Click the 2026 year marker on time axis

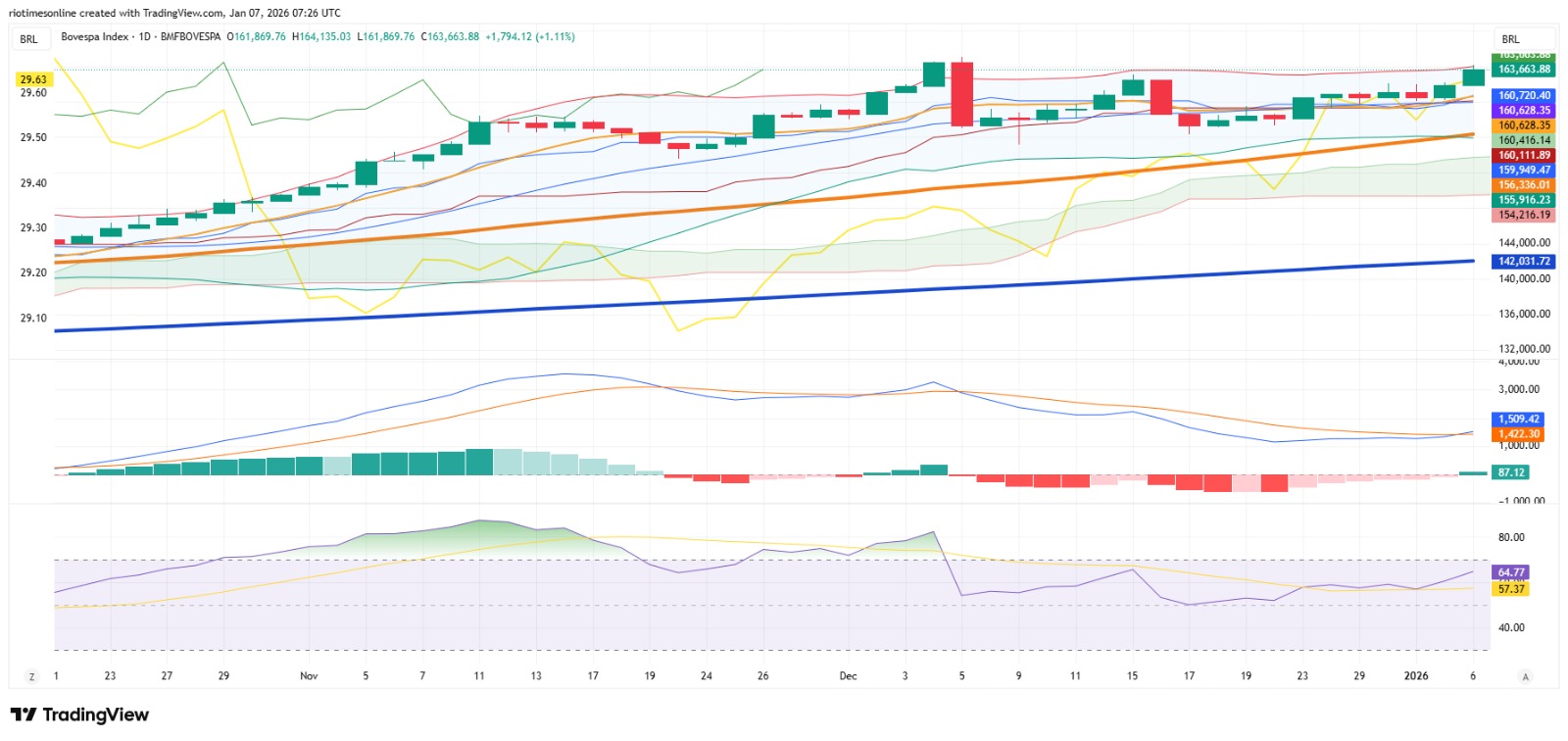tap(1416, 676)
